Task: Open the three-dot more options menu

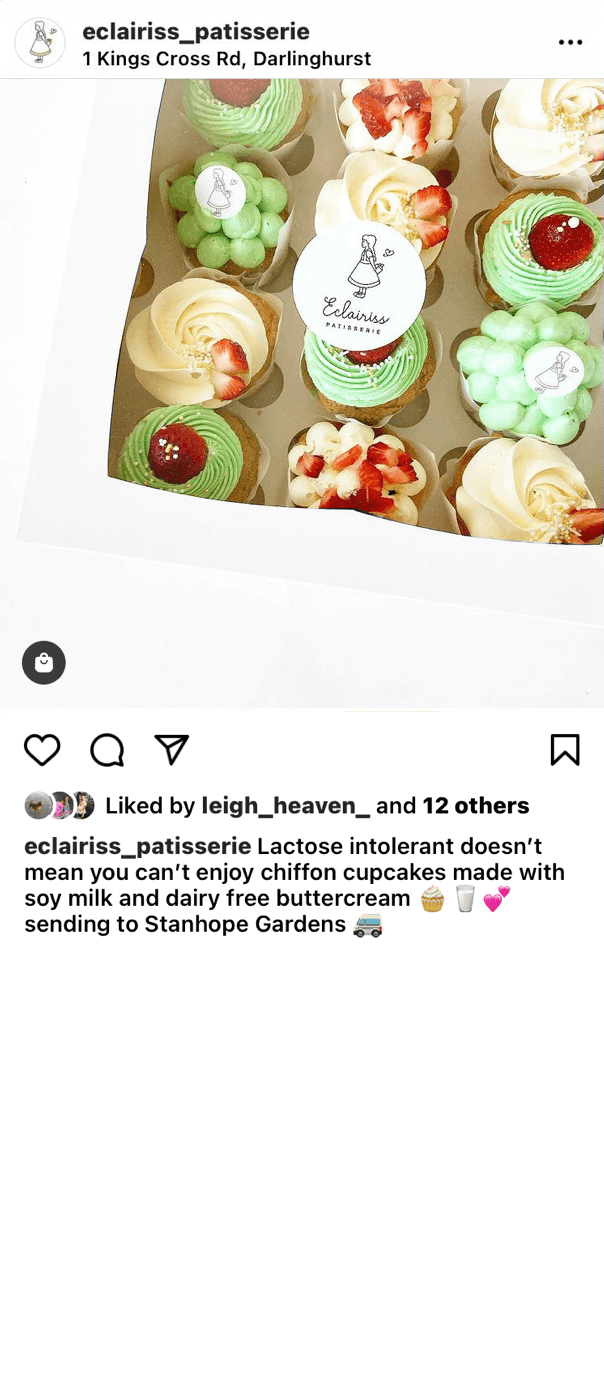Action: pyautogui.click(x=570, y=42)
